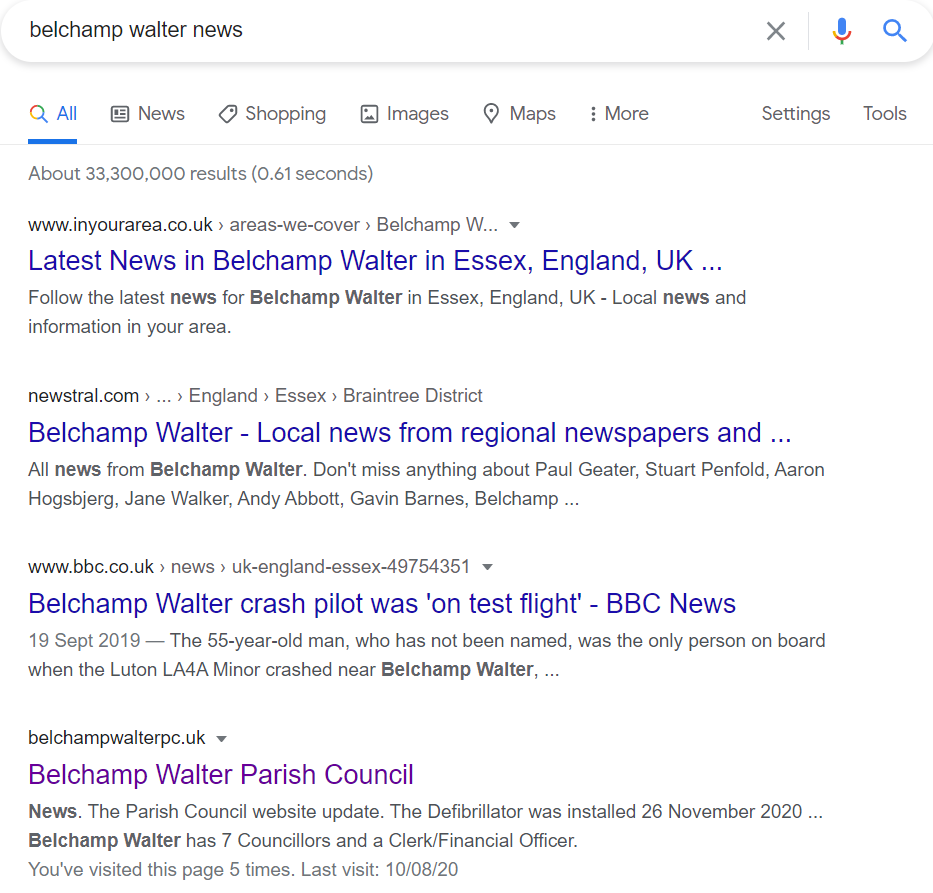Click the blue magnifier search icon
Image resolution: width=933 pixels, height=893 pixels.
coord(894,30)
